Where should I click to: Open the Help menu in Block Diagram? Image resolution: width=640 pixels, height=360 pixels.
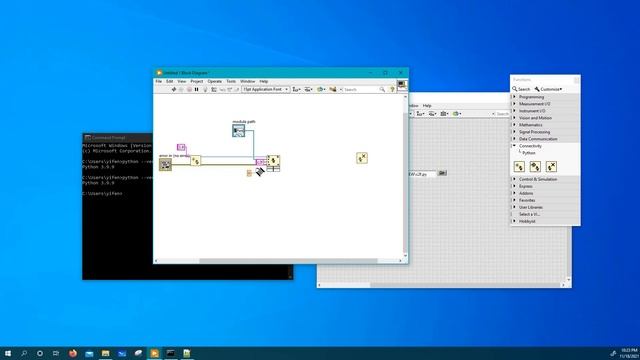[x=264, y=82]
